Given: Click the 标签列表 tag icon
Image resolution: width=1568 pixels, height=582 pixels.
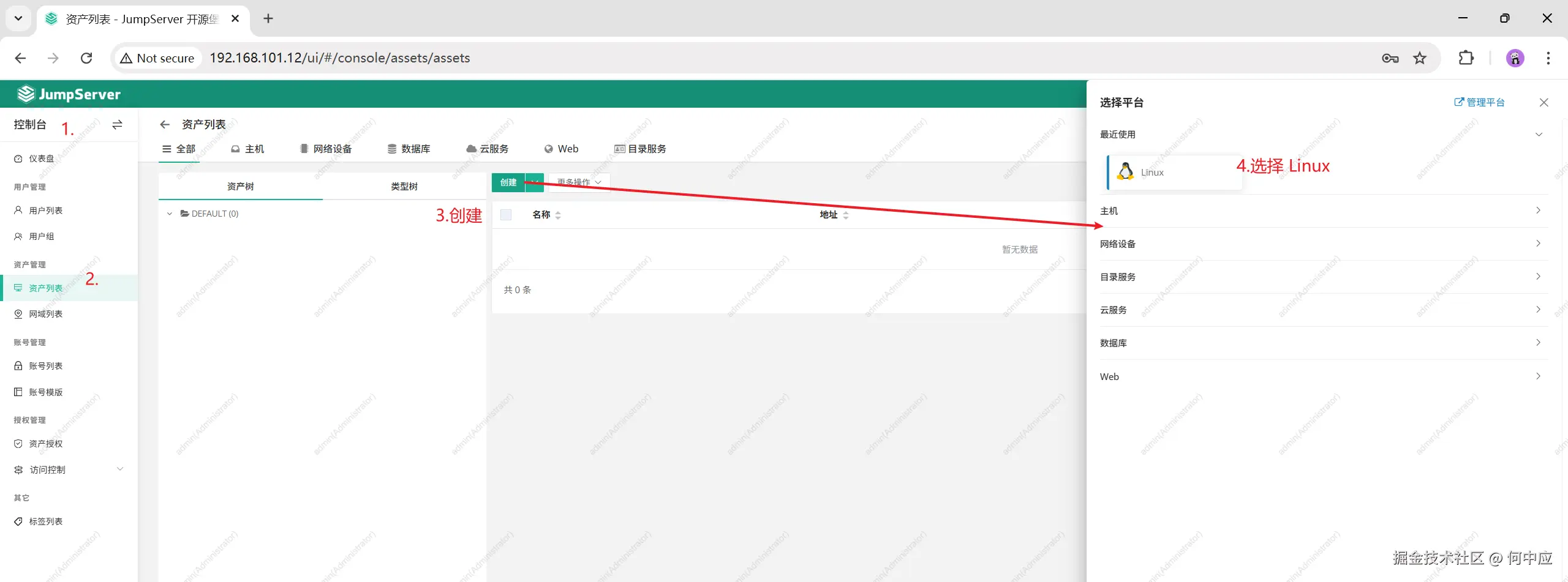Looking at the screenshot, I should click(x=18, y=521).
